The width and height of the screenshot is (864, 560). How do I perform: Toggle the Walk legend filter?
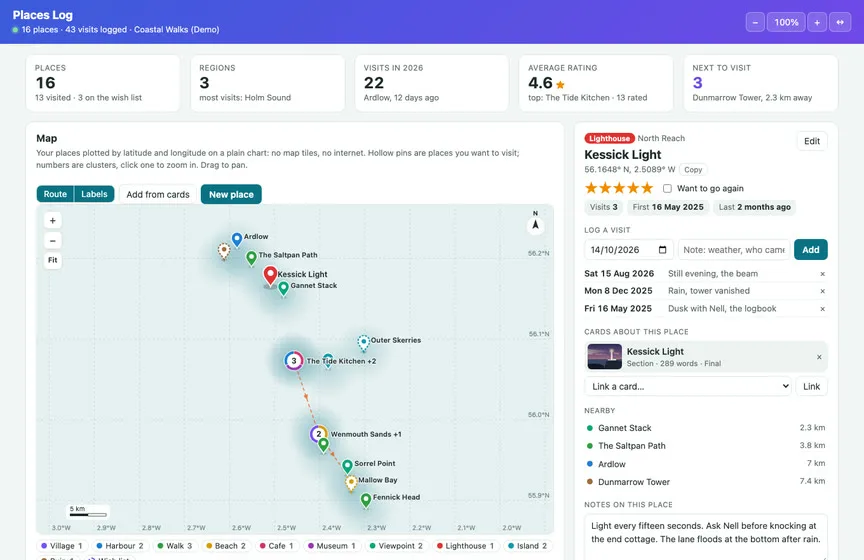pos(175,546)
